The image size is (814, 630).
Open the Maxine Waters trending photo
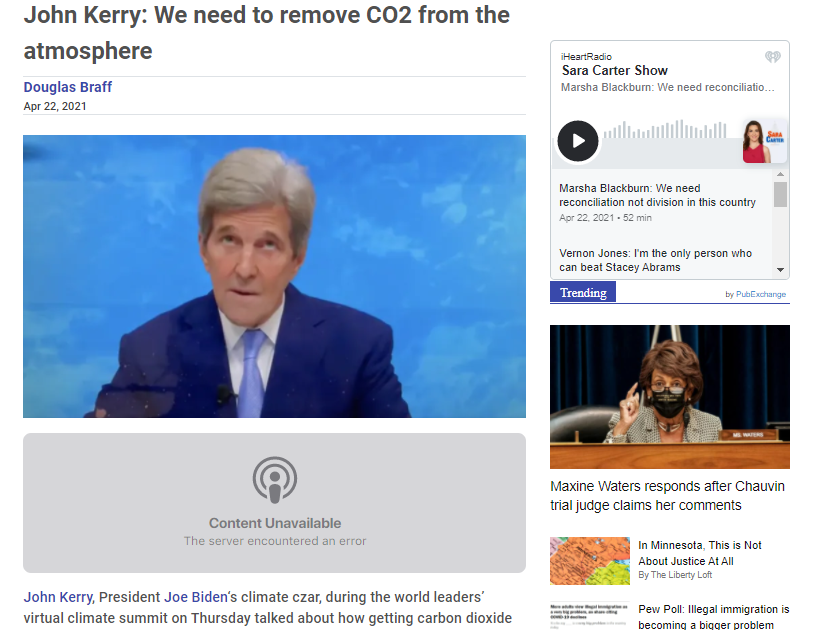(670, 397)
